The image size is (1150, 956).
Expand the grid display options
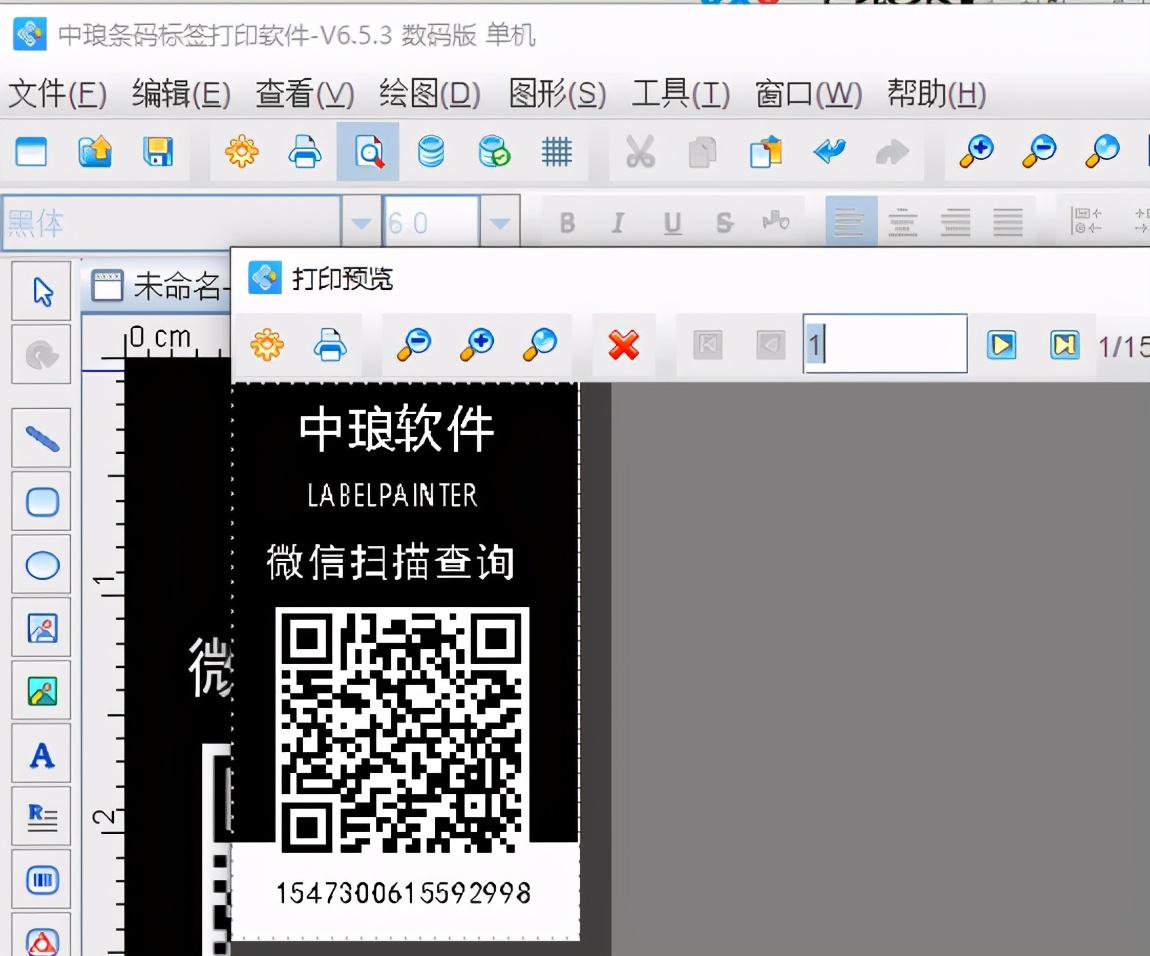556,152
